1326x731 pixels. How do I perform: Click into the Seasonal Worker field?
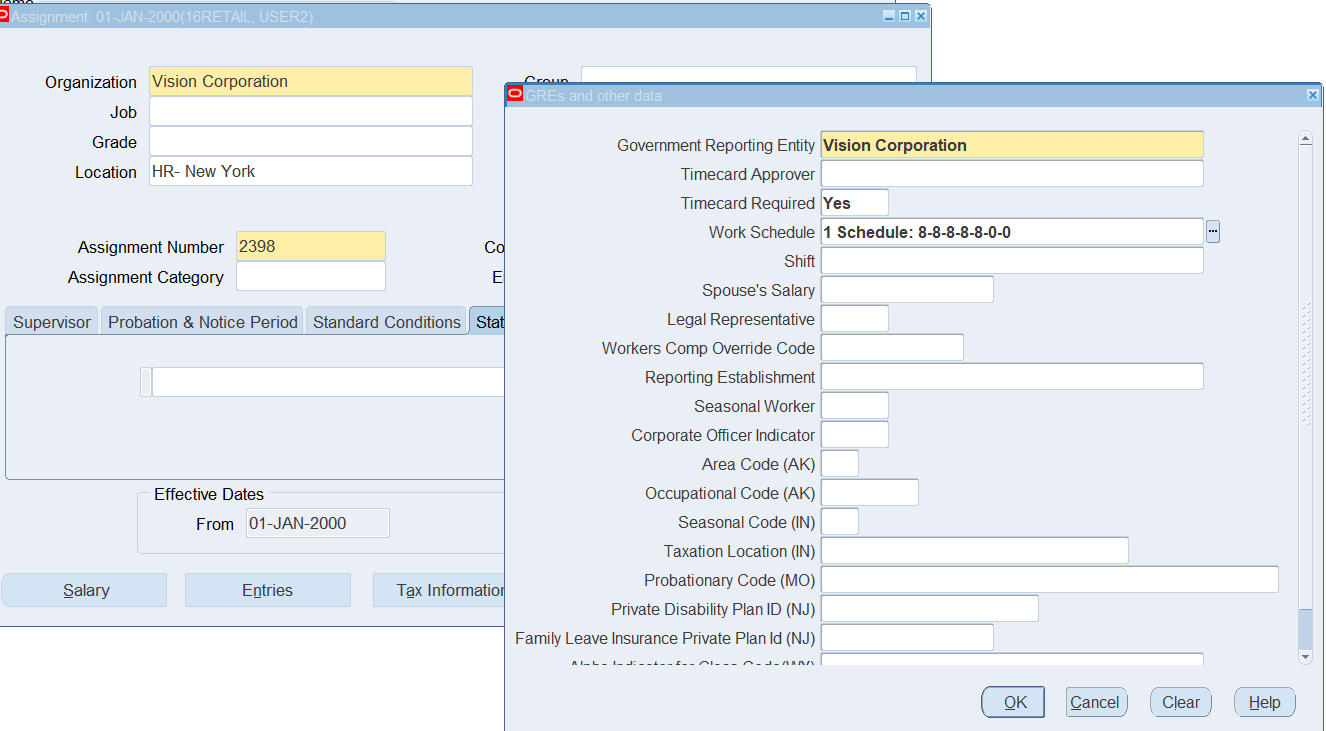click(x=854, y=406)
